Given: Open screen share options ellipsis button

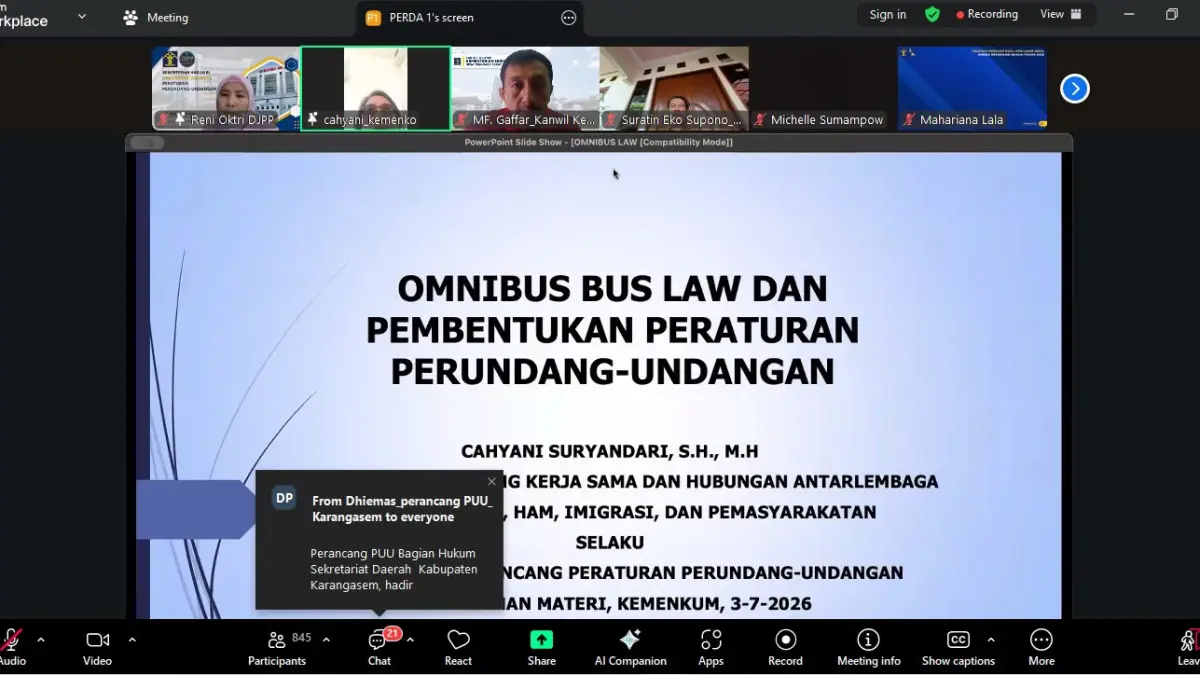Looking at the screenshot, I should coord(568,18).
